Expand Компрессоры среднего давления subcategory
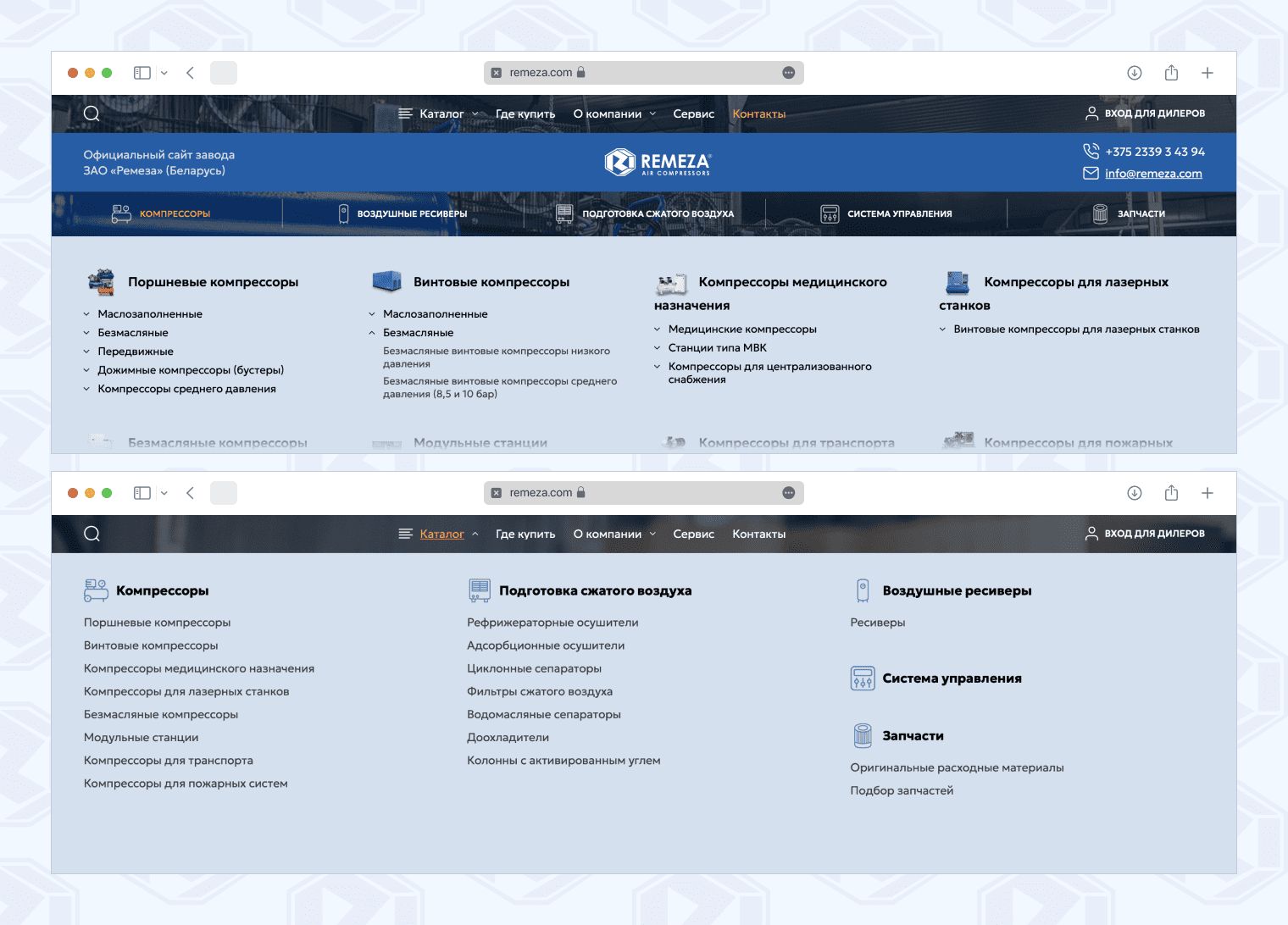Viewport: 1288px width, 925px height. [86, 389]
